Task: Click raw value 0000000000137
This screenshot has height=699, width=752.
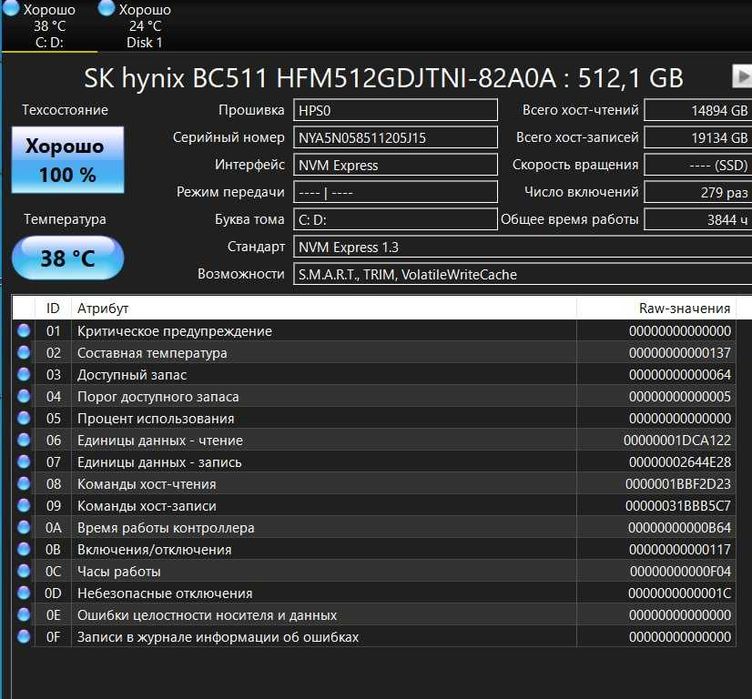Action: (x=680, y=353)
